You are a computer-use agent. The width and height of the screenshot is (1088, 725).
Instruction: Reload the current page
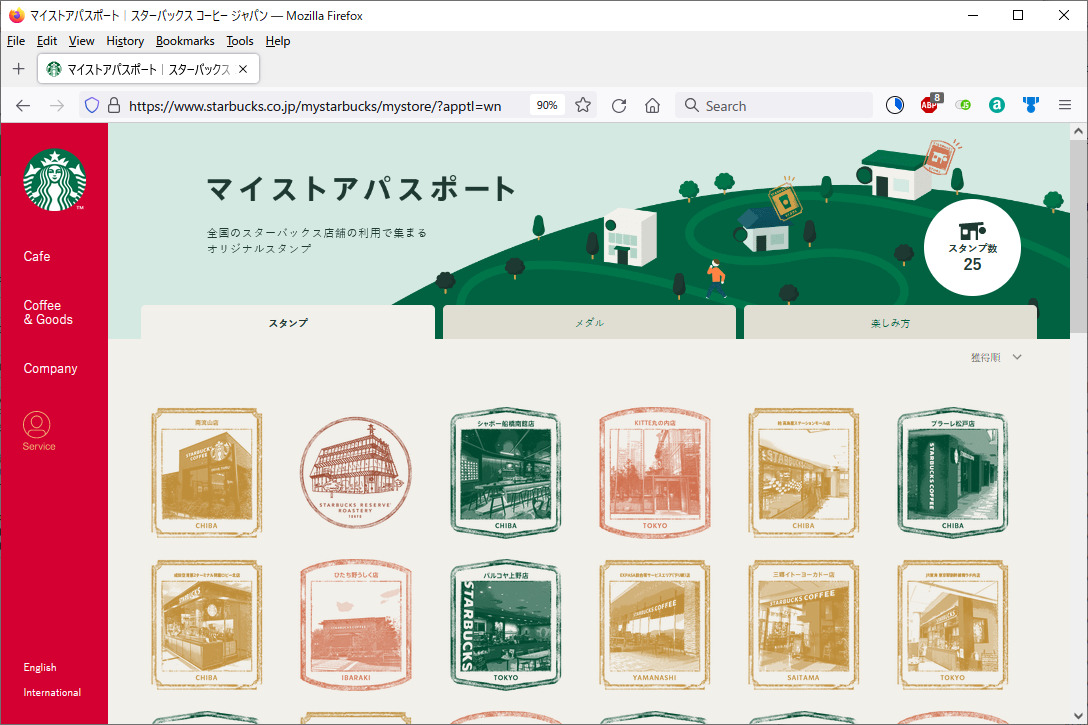click(x=619, y=105)
